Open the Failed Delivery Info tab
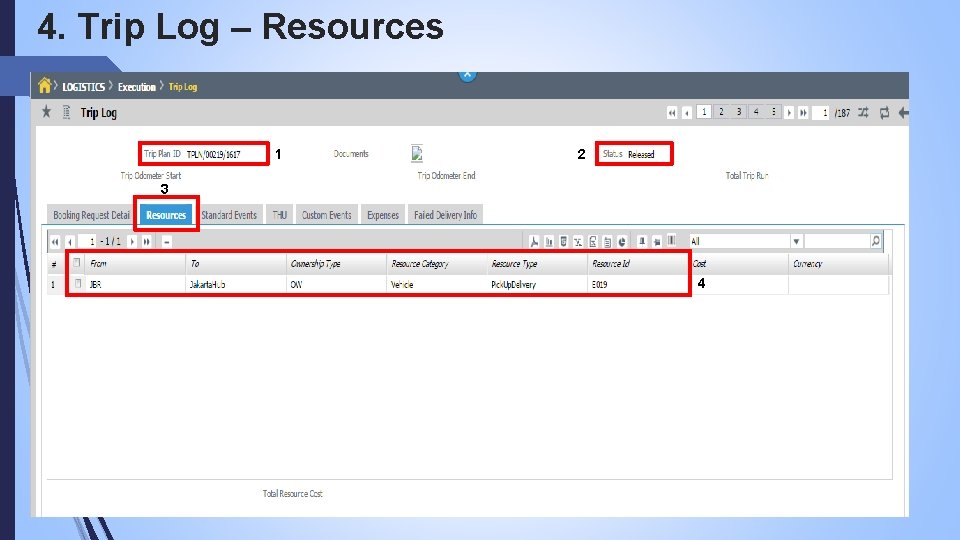Image resolution: width=960 pixels, height=540 pixels. pos(445,215)
